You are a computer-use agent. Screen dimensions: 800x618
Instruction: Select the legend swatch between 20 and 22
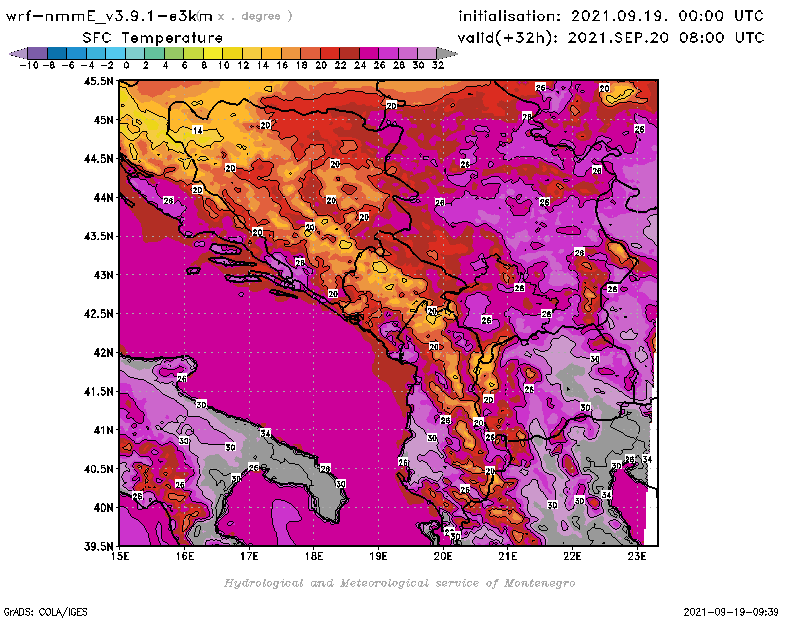330,53
